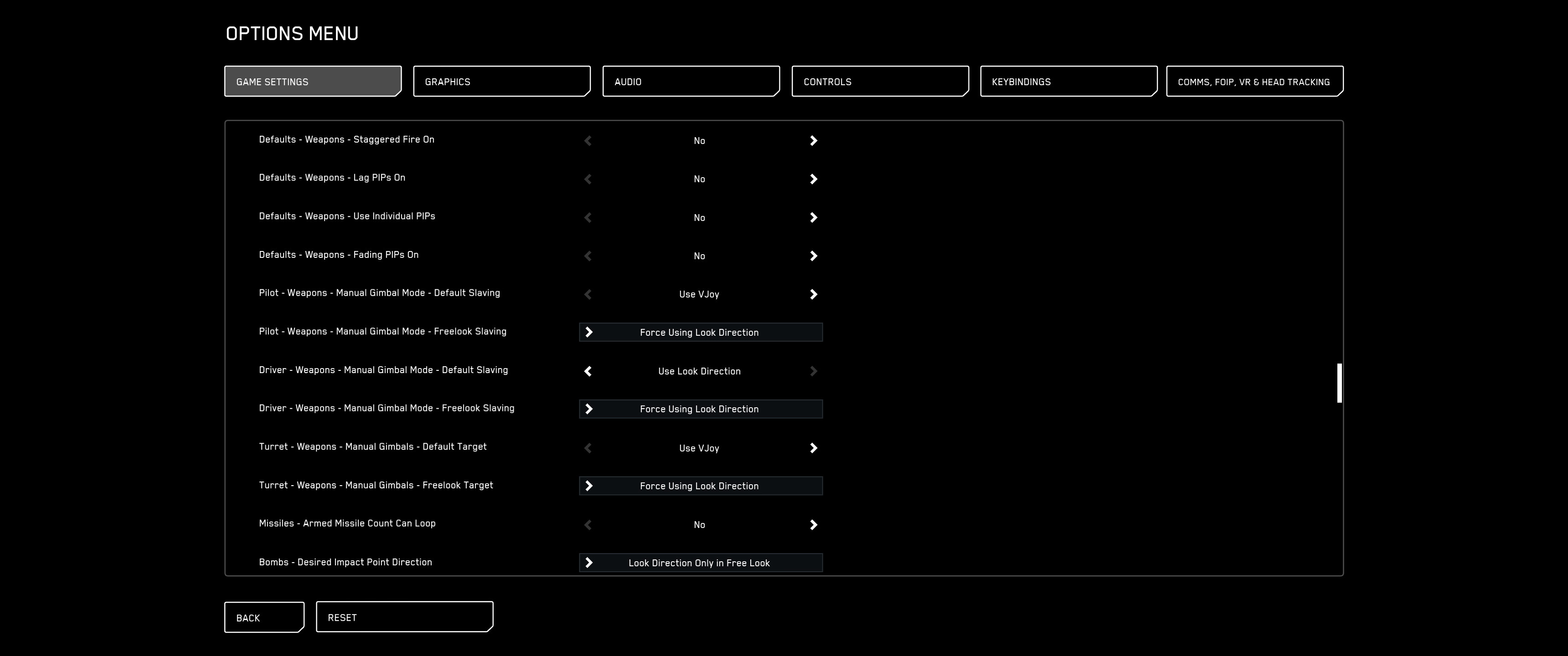Expand Bombs Desired Impact Point Direction box
The width and height of the screenshot is (1568, 656).
700,563
